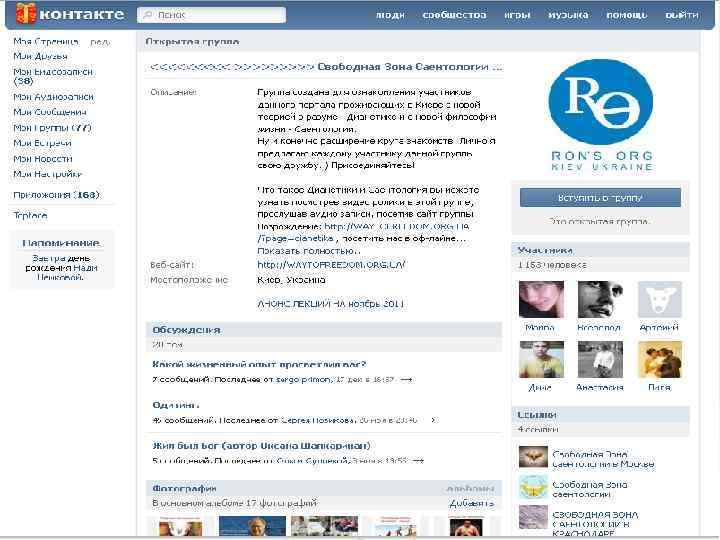Open topic Жил был Бог
Screen dimensions: 720x540
(x=261, y=446)
